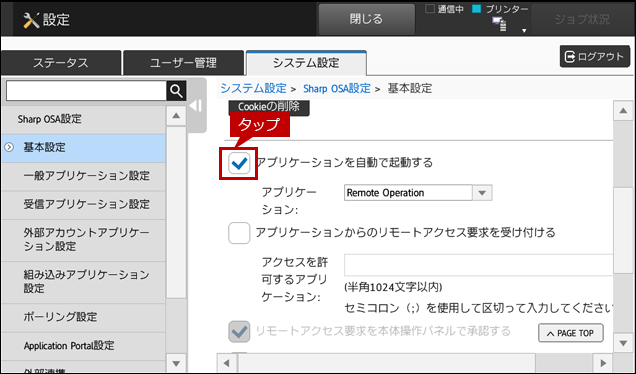Click the 設定 wrench icon

click(31, 20)
